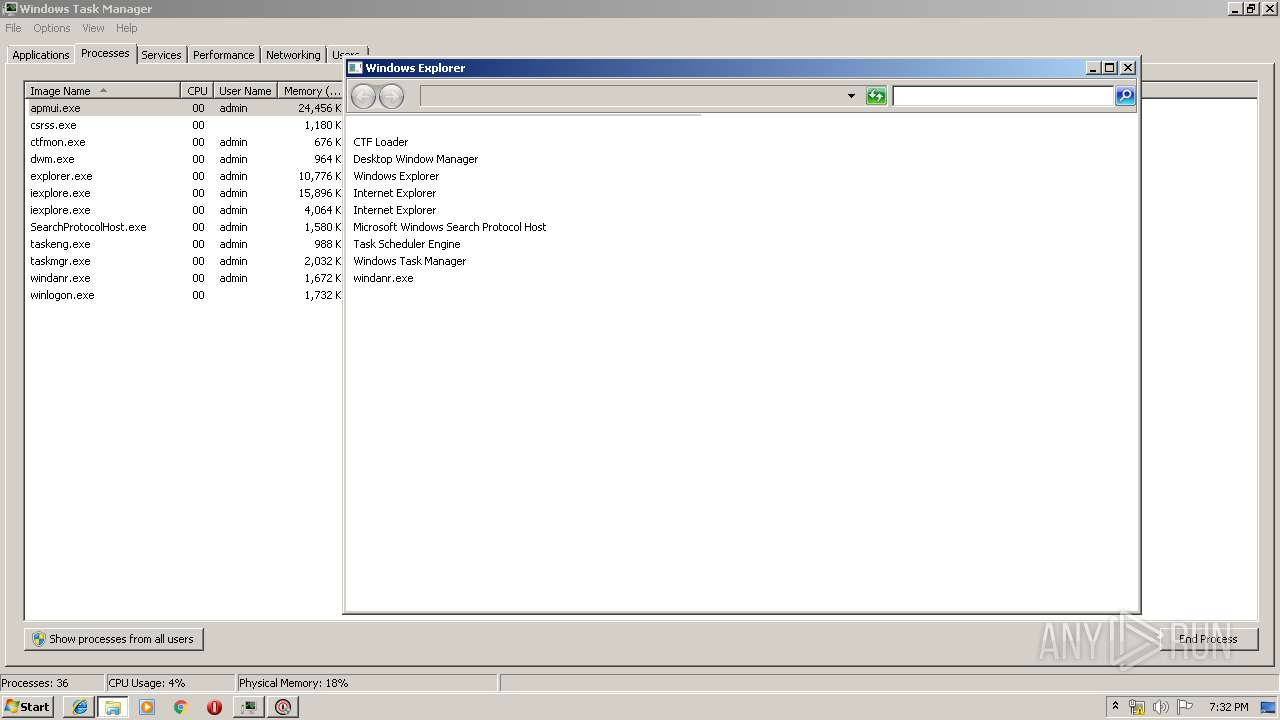Switch to the Networking tab

click(x=293, y=55)
